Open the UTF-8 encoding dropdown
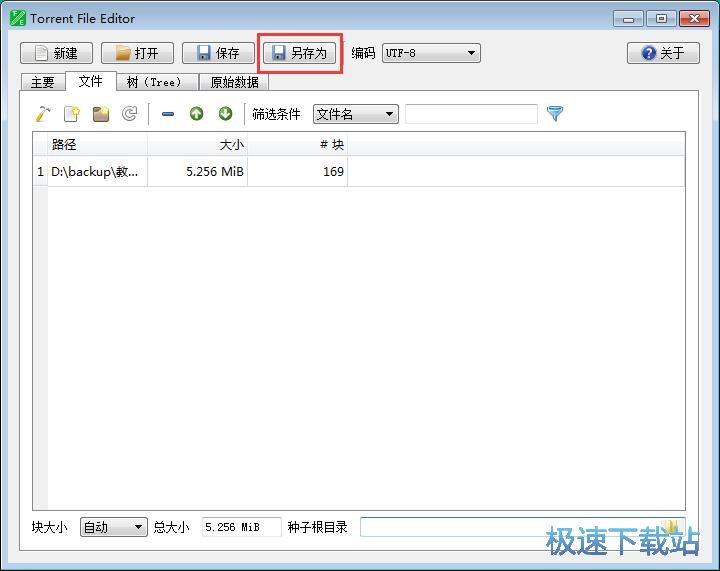 [430, 53]
